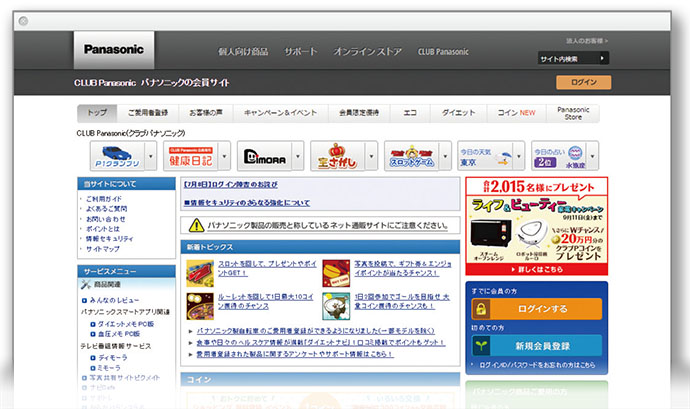
Task: Open the キャンペーン&イベント tab
Action: pos(281,113)
